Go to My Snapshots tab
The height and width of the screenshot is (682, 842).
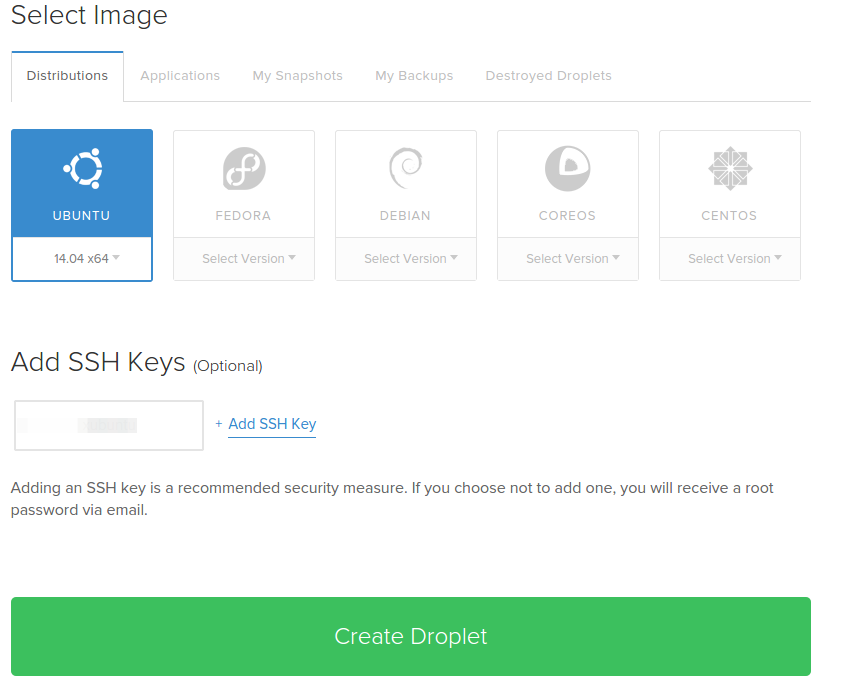pos(297,76)
